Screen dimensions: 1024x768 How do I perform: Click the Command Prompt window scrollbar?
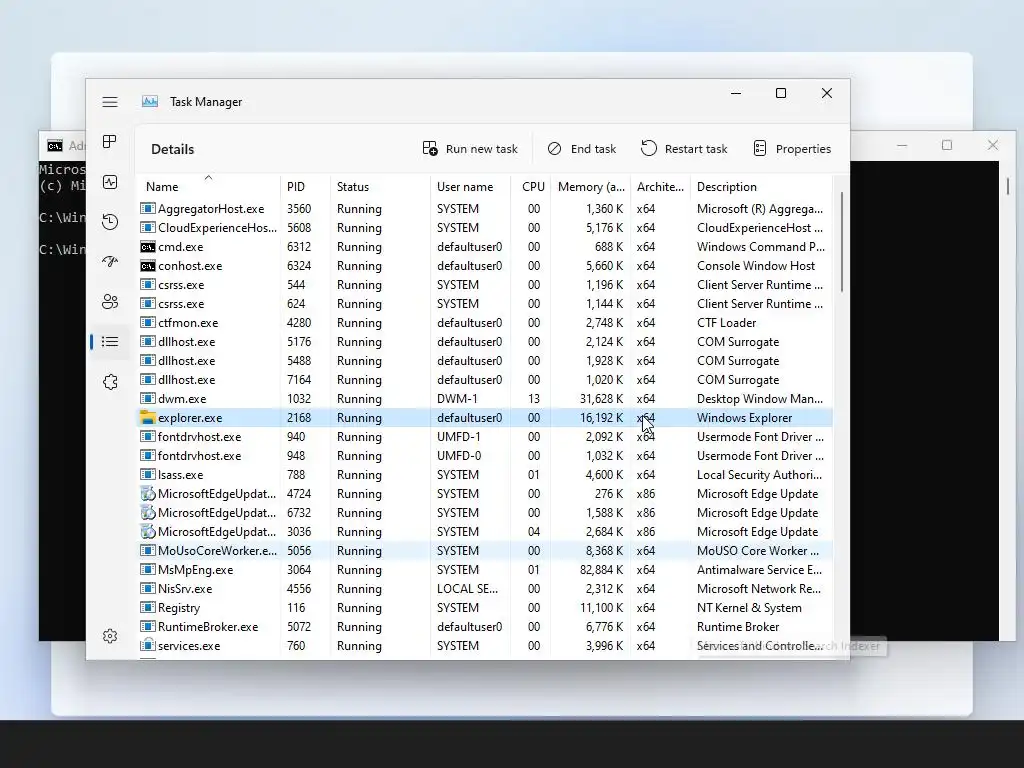click(1007, 187)
